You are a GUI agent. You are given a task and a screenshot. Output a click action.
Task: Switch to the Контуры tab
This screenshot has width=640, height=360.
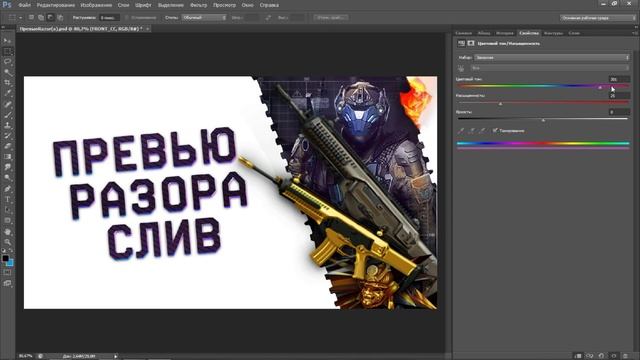point(553,33)
